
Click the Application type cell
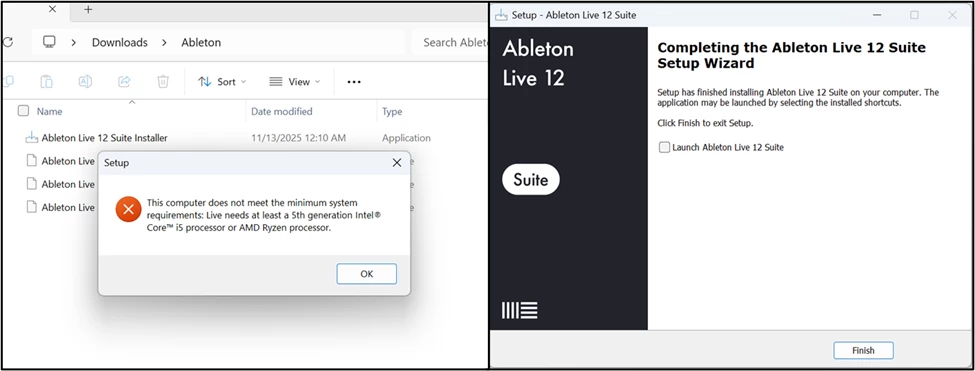[x=406, y=138]
